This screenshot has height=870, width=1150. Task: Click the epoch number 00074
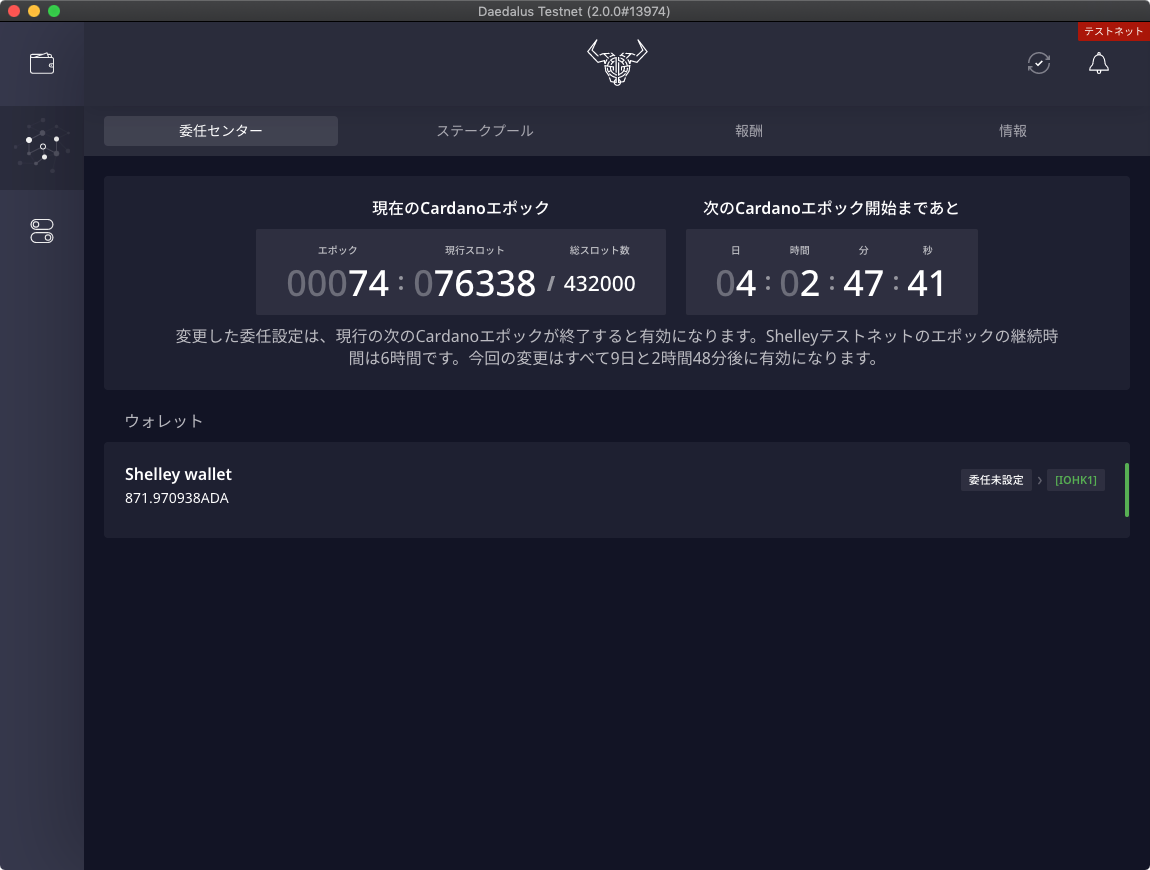click(x=337, y=283)
